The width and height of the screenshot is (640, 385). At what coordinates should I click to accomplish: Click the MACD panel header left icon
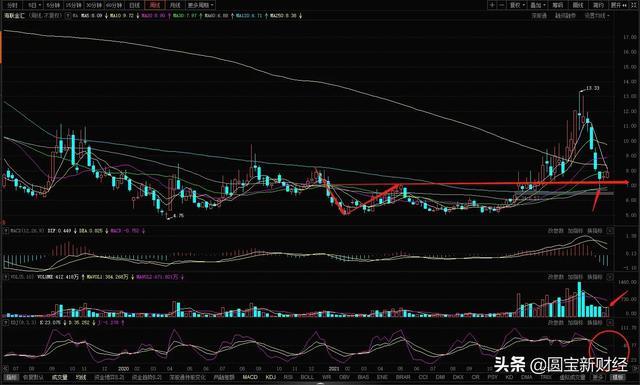6,231
